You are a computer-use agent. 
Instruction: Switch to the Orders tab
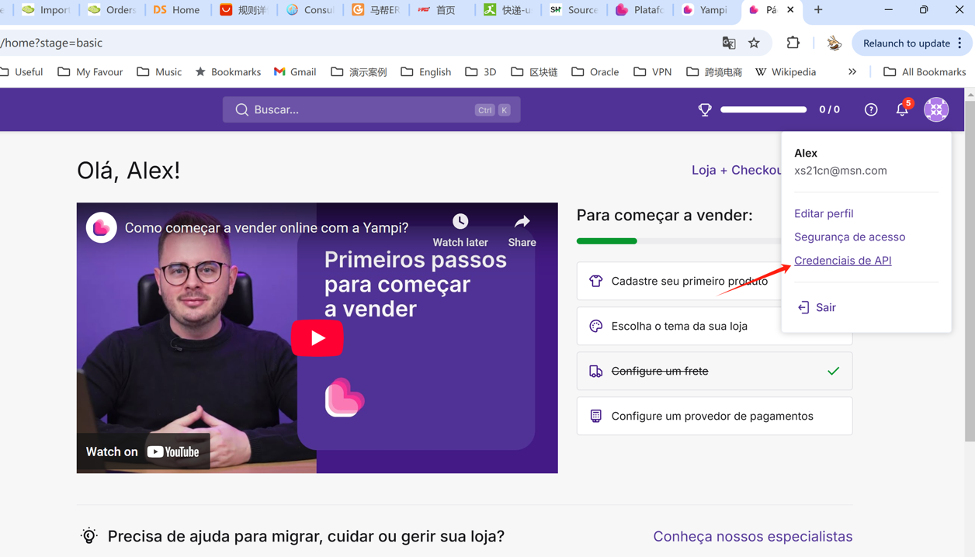(112, 9)
